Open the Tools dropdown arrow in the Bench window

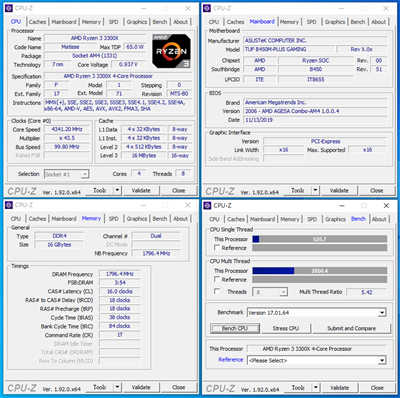[x=315, y=388]
